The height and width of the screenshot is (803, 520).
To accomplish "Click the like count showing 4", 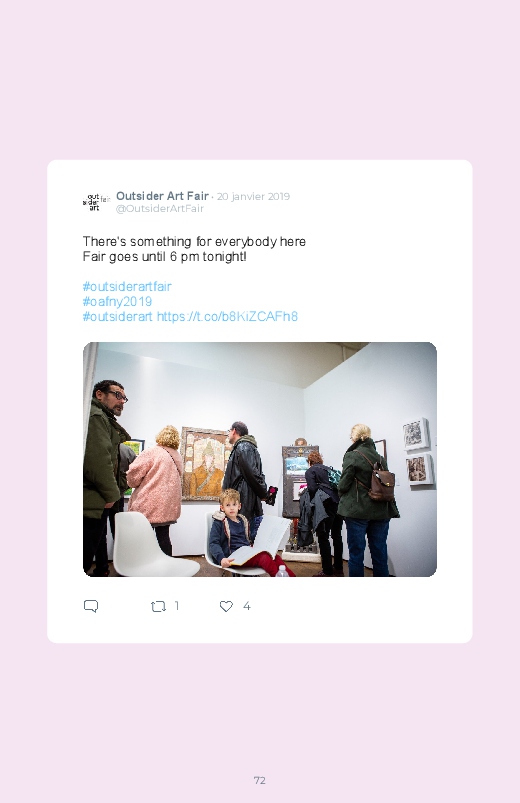I will tap(246, 606).
